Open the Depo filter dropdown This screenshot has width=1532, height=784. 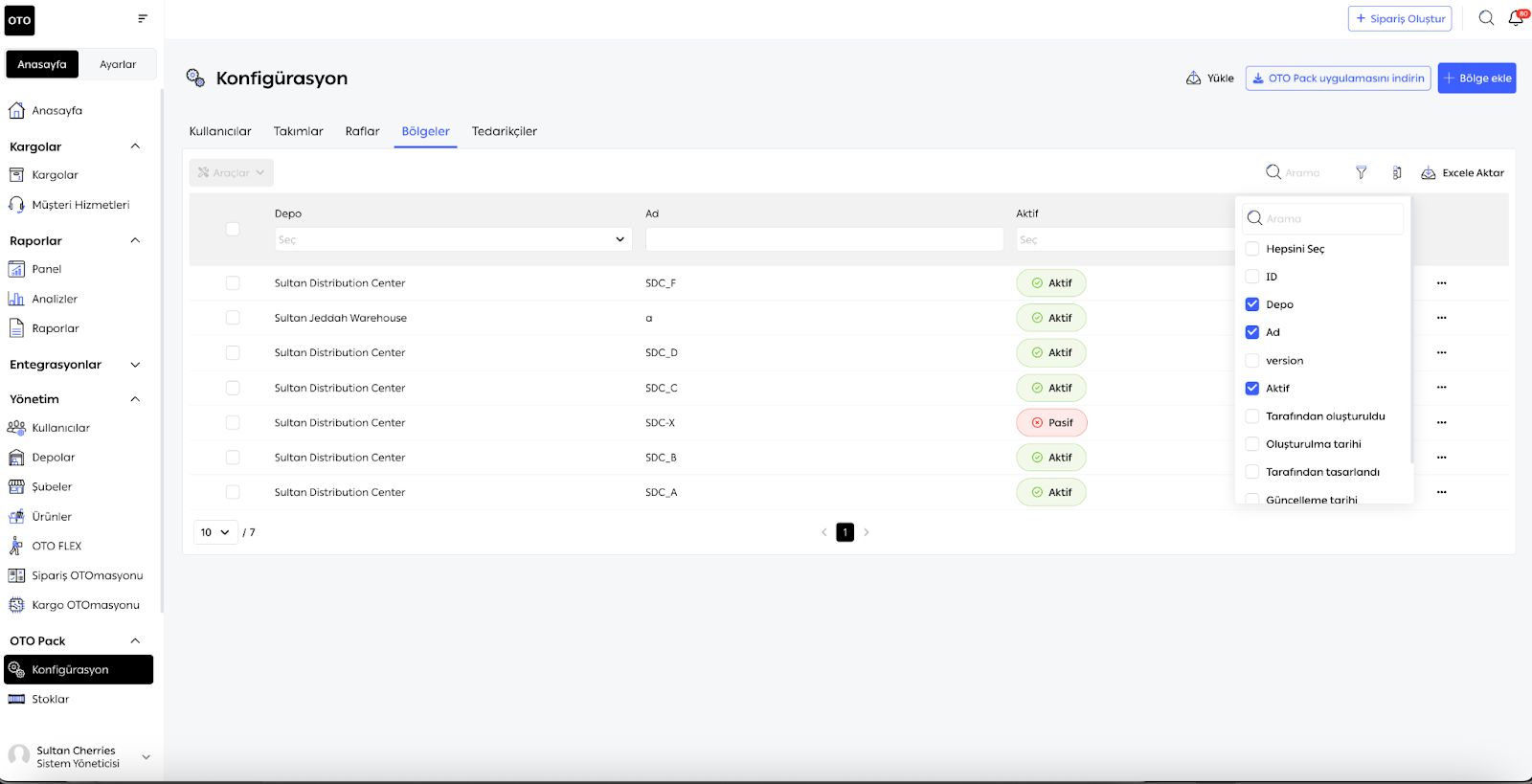[453, 239]
